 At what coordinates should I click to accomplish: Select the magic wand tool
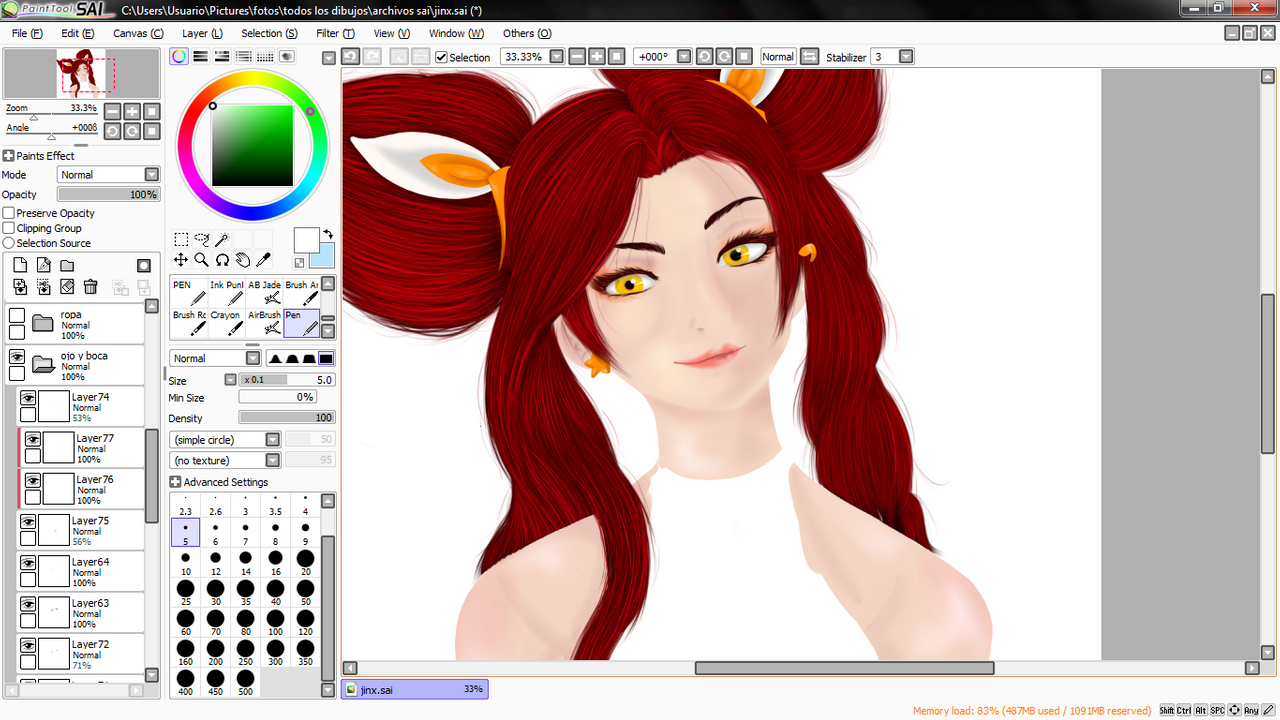tap(223, 240)
